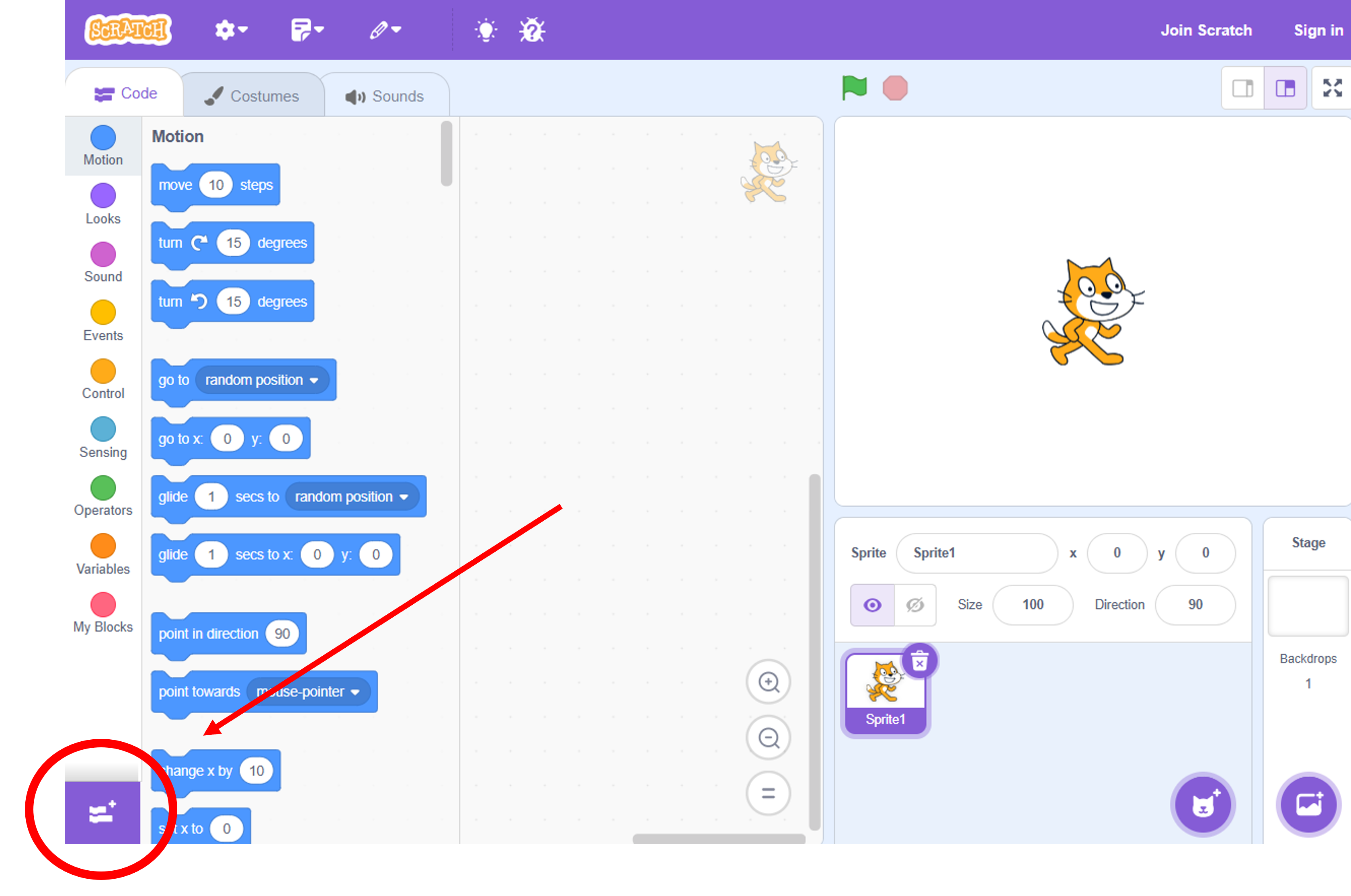The height and width of the screenshot is (896, 1351).
Task: Click the red stop sign button
Action: (x=895, y=88)
